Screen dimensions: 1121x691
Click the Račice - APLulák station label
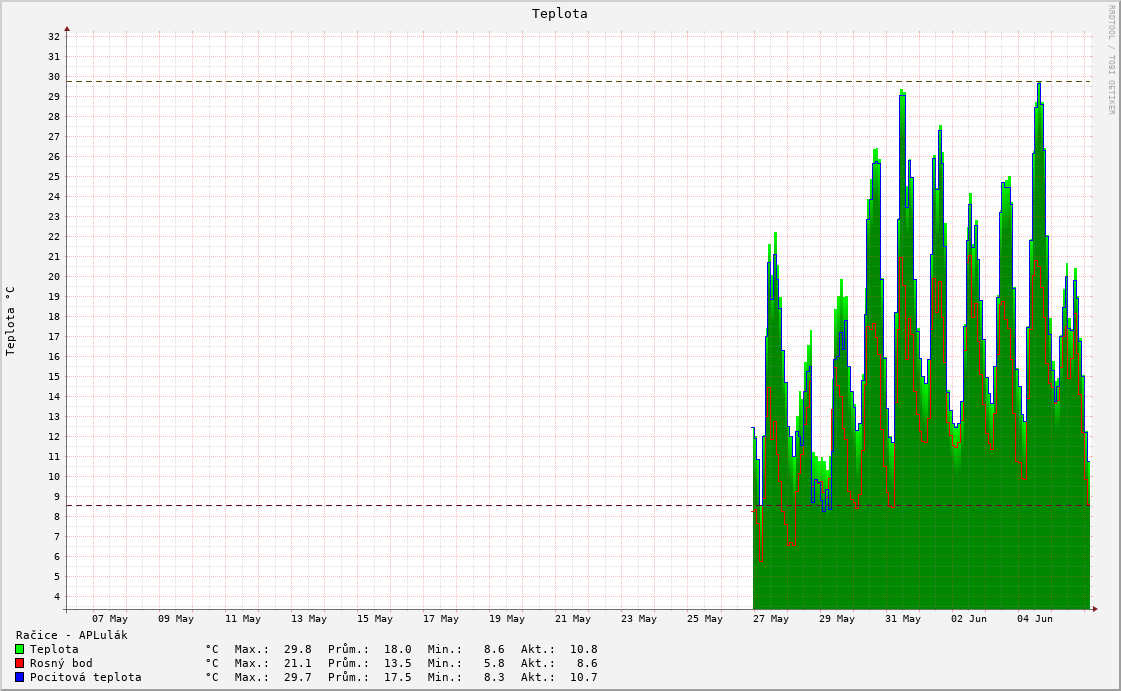click(x=71, y=635)
